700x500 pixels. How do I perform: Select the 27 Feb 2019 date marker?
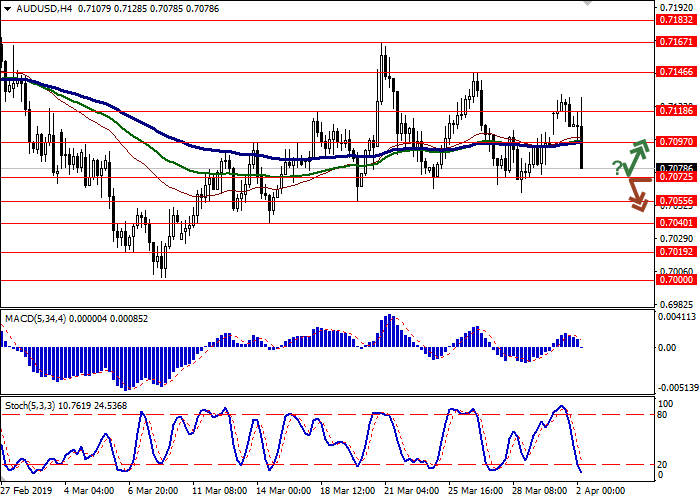(27, 491)
